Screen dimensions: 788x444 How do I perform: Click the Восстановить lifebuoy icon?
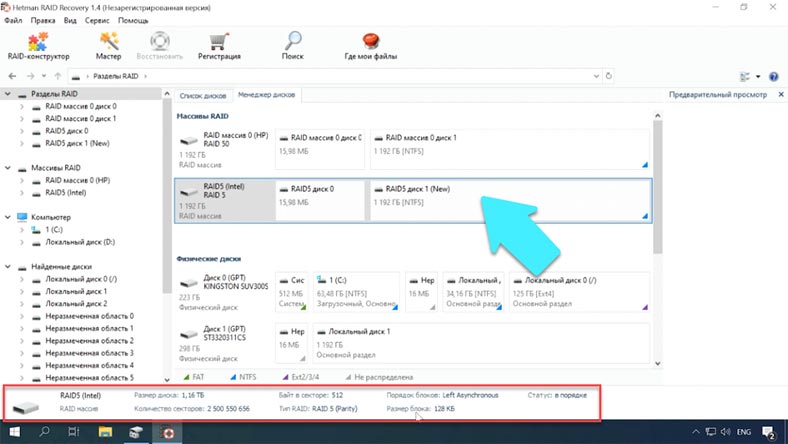[x=160, y=41]
